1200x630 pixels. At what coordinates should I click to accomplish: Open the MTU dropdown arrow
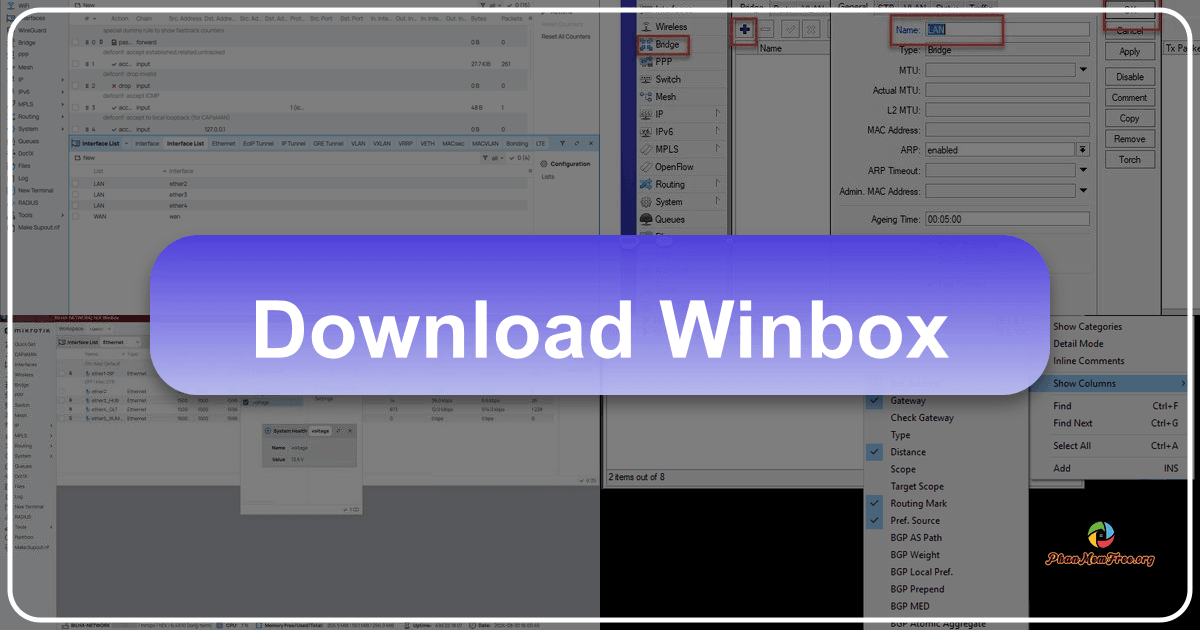(1084, 69)
